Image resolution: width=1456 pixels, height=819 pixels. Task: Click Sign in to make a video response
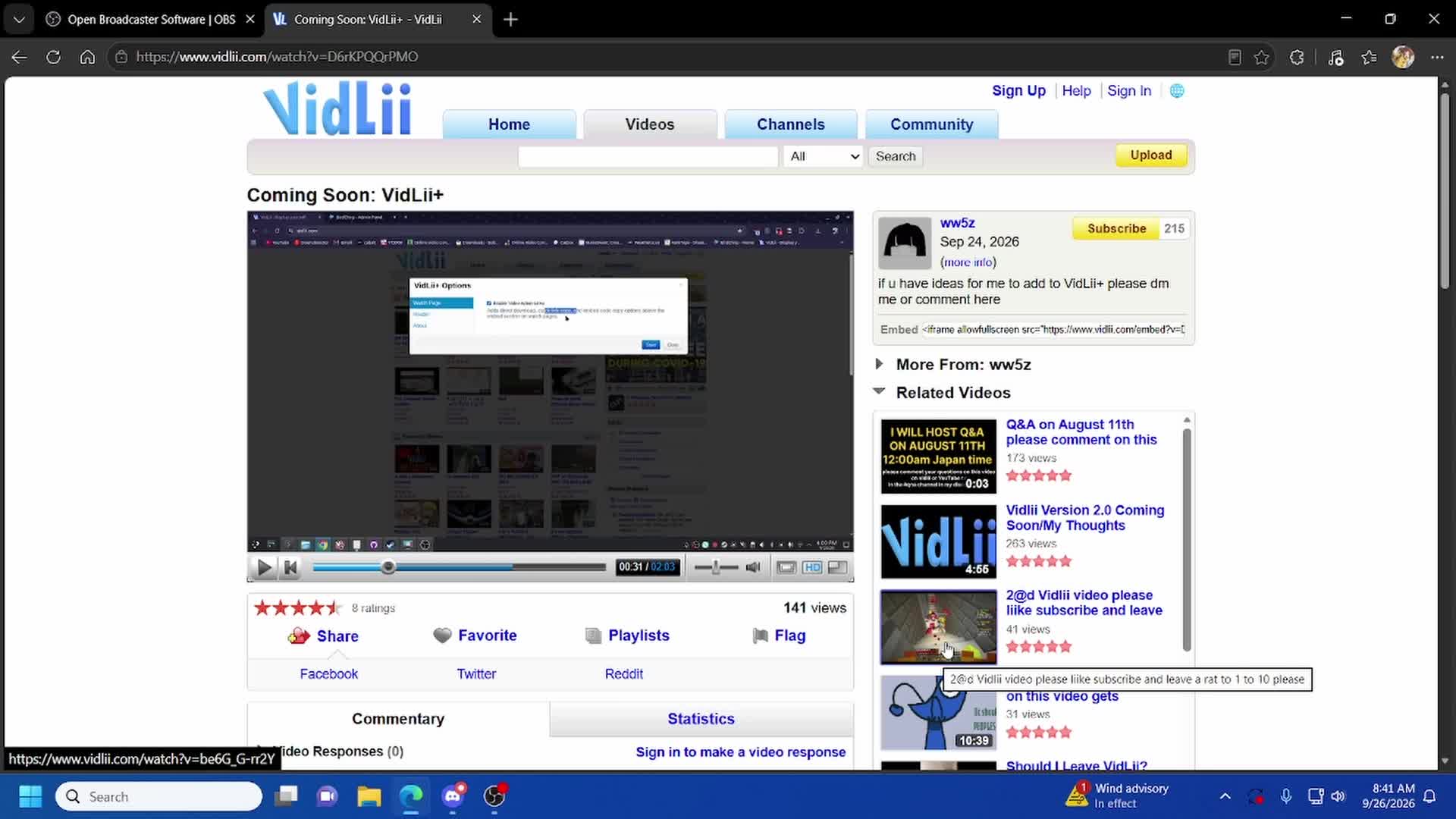pyautogui.click(x=740, y=752)
